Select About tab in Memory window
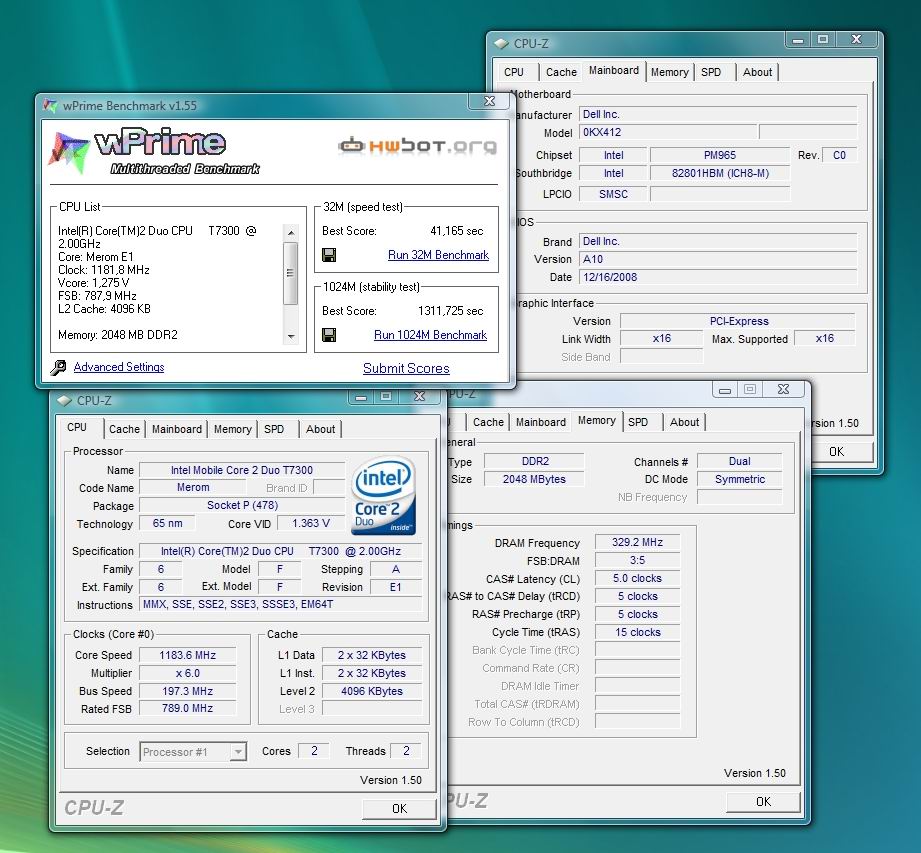Screen dimensions: 921x853 click(x=684, y=422)
